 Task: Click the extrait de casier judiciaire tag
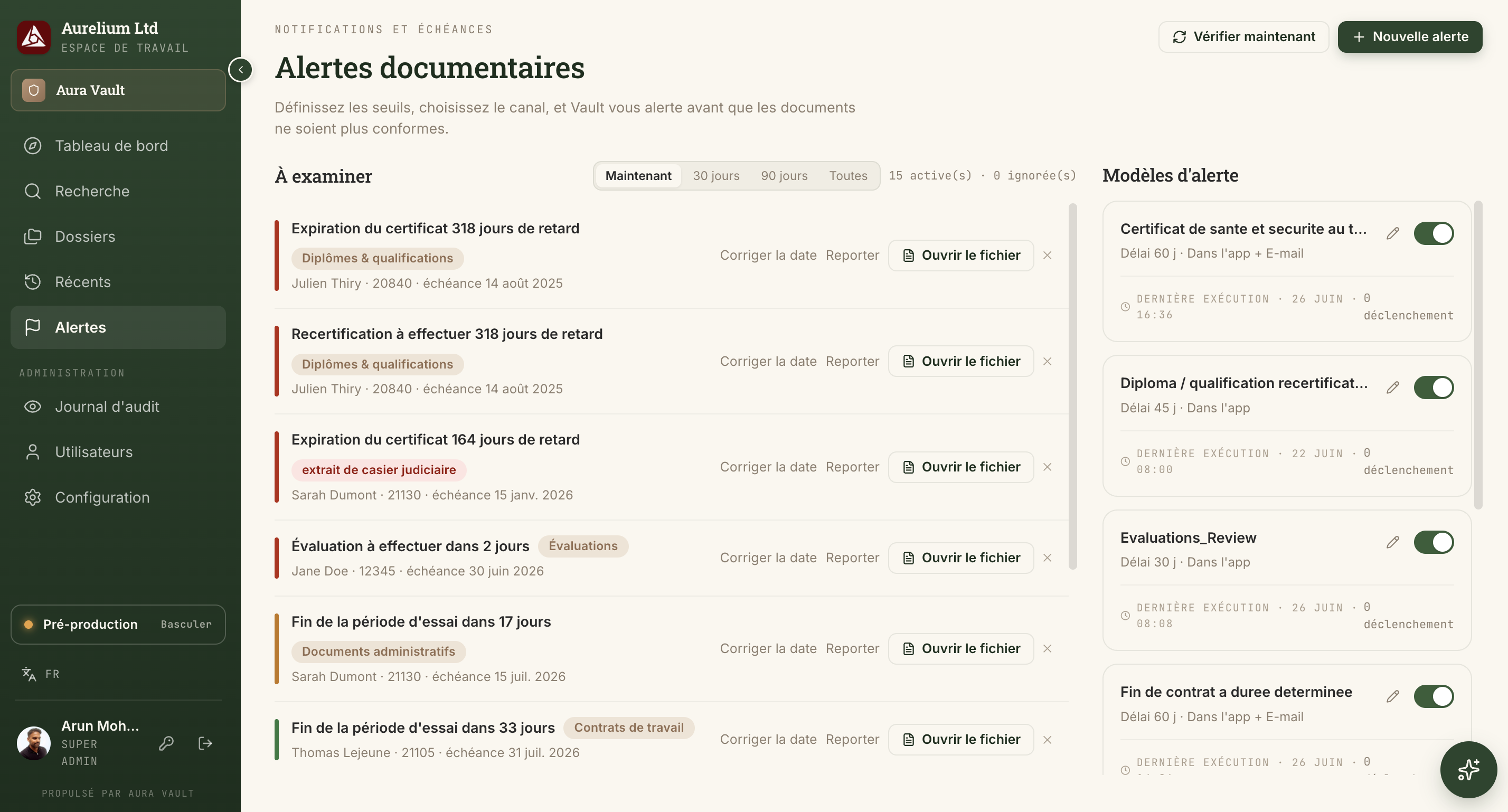click(x=379, y=469)
